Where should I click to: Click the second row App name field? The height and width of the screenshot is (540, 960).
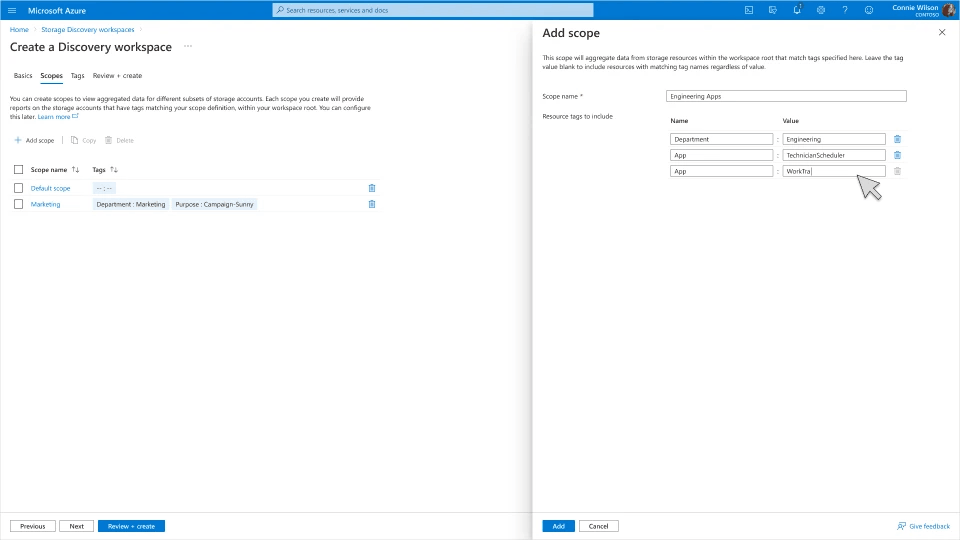tap(721, 155)
